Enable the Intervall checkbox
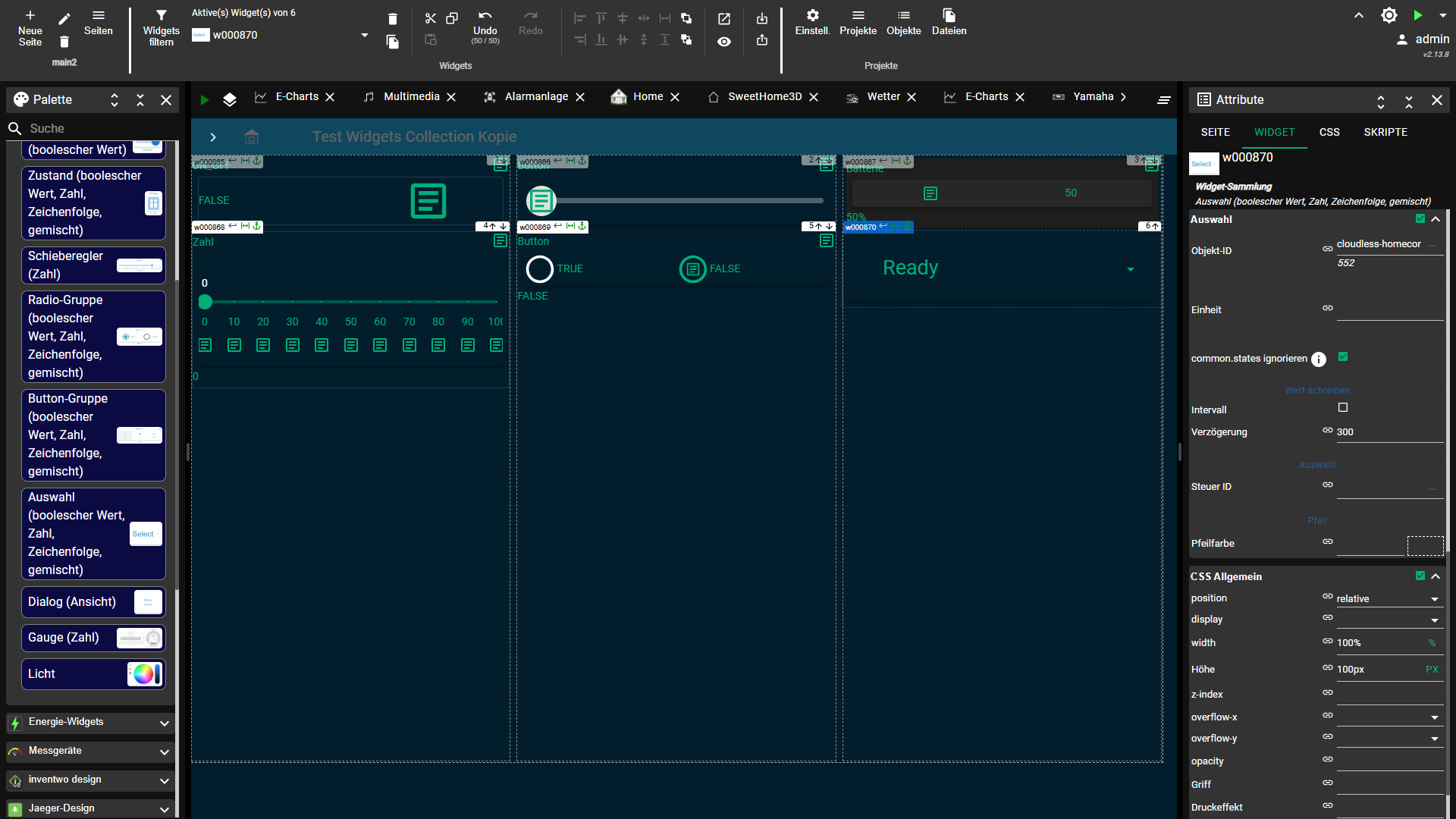1456x819 pixels. click(1343, 407)
